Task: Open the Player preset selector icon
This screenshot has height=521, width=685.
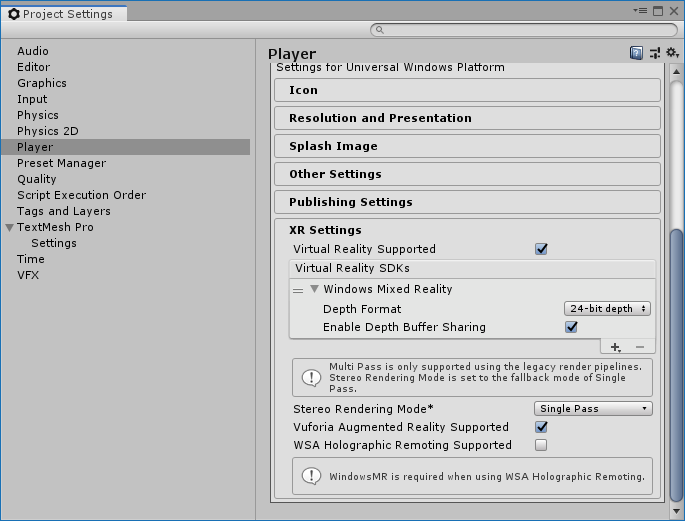Action: (654, 53)
